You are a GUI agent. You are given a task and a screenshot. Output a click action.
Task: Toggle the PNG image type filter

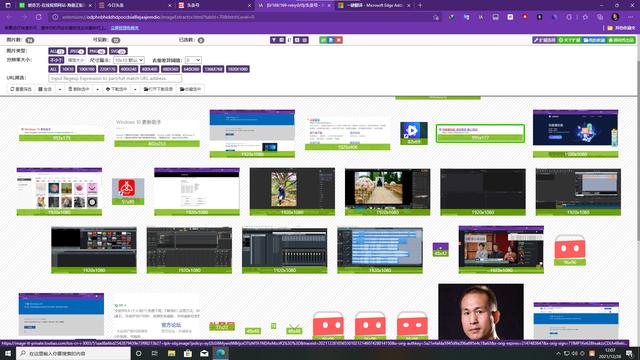click(97, 51)
